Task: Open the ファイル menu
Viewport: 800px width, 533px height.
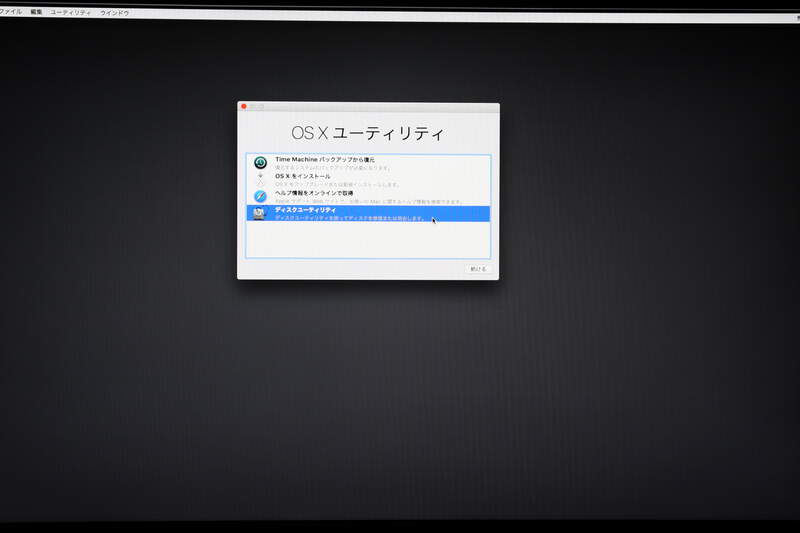Action: (10, 11)
